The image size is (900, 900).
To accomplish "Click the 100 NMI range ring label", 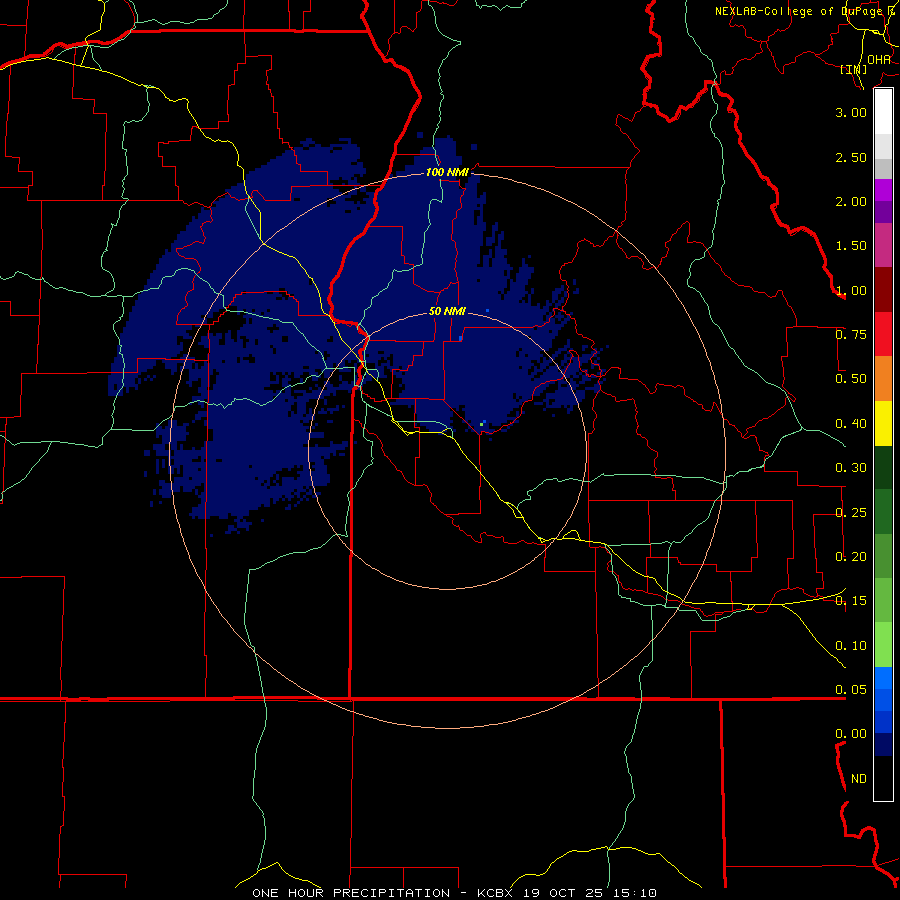I will click(x=447, y=172).
